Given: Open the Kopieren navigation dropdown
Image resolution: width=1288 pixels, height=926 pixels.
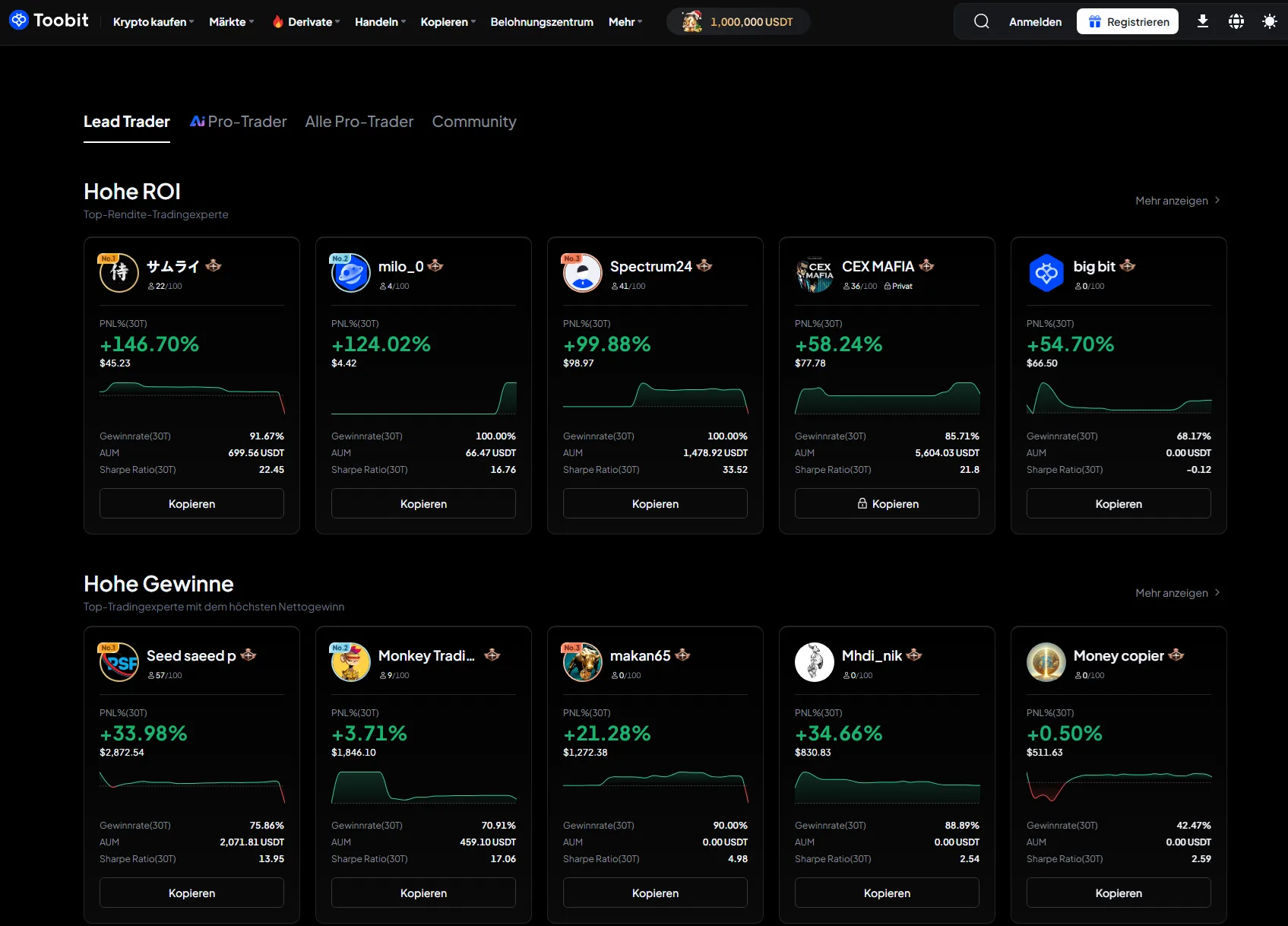Looking at the screenshot, I should tap(448, 22).
